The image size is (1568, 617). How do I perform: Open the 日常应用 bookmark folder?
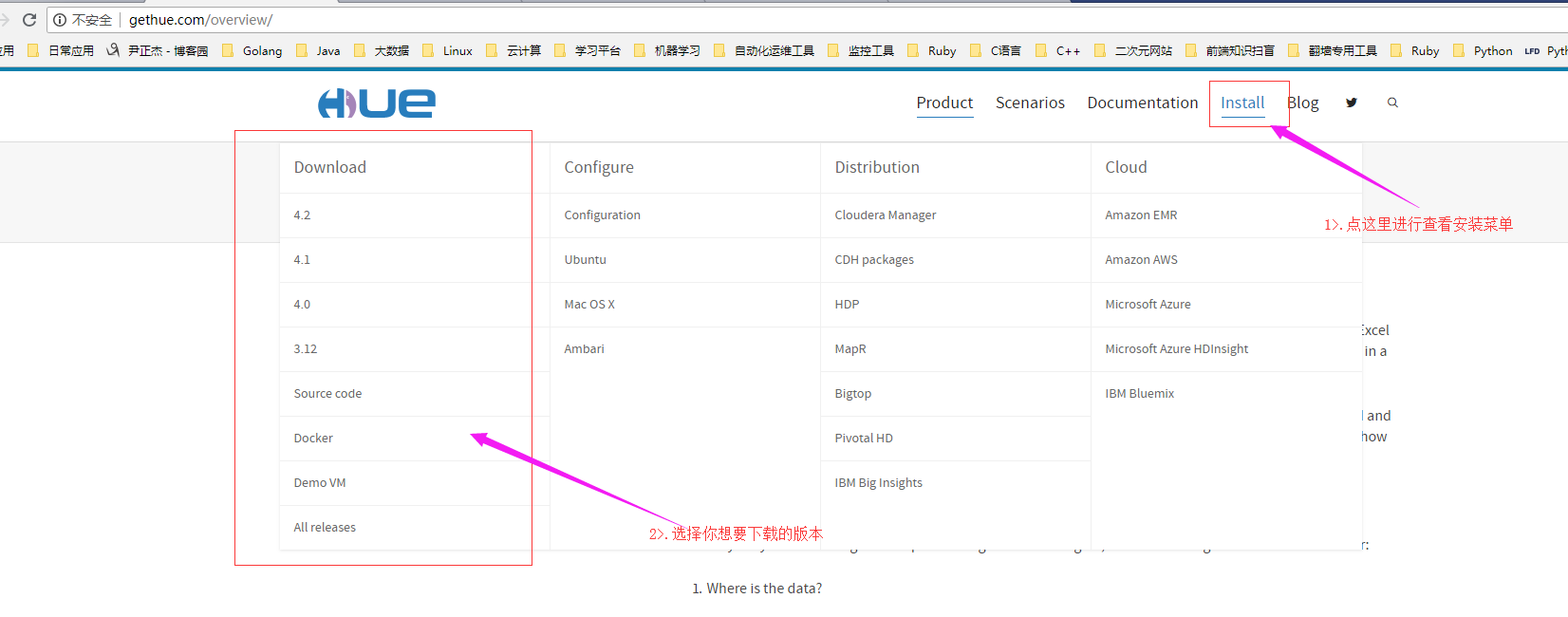61,51
